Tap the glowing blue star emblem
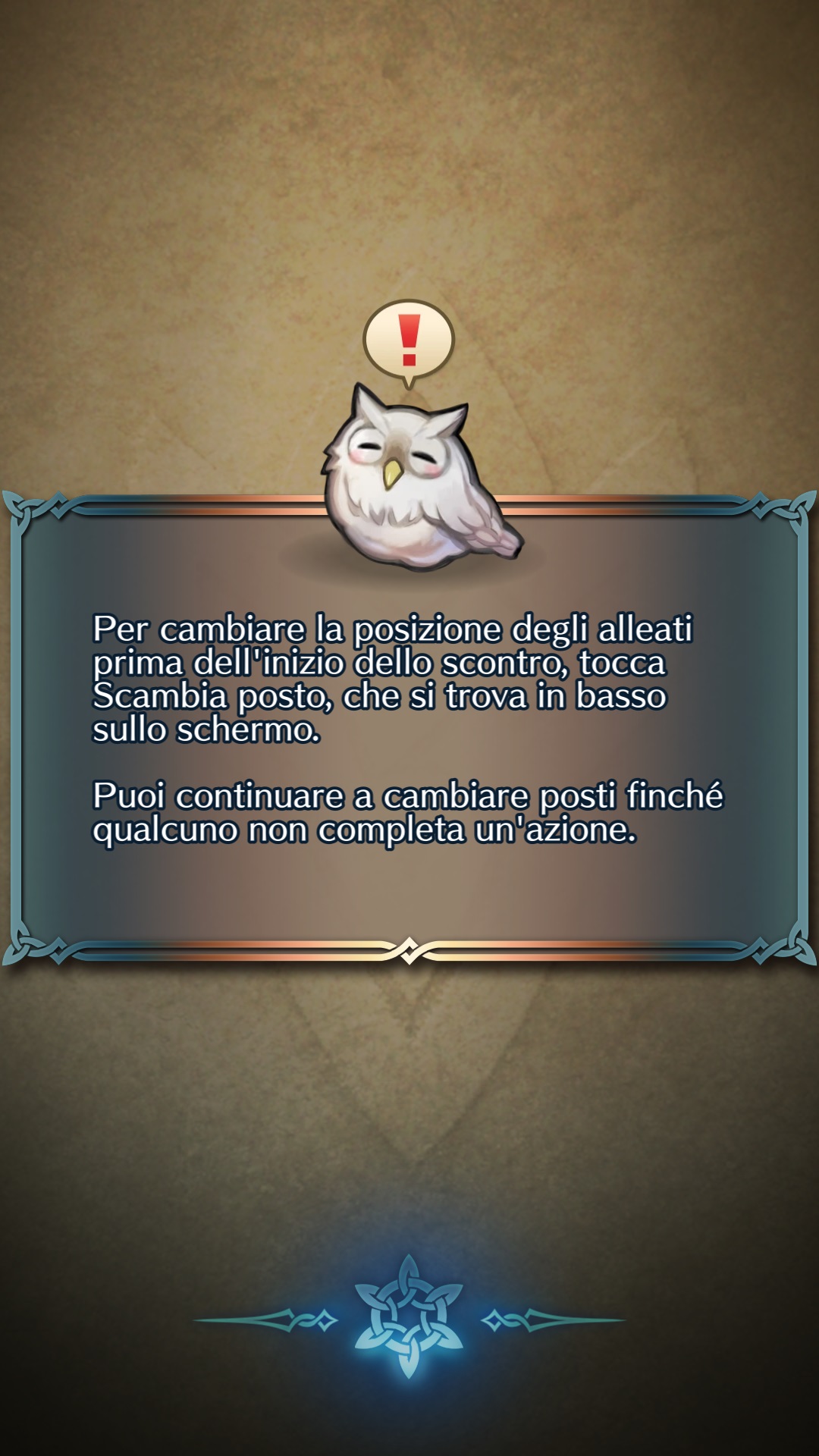Screen dimensions: 819x1456 point(409,1316)
